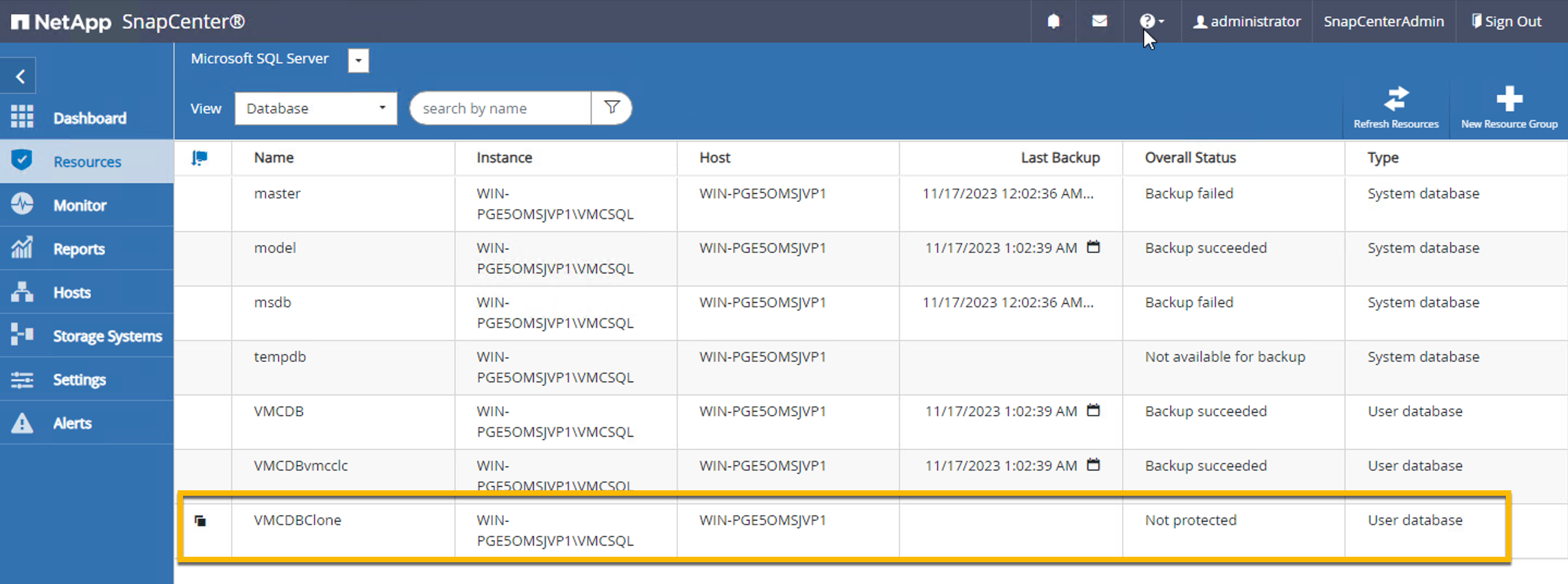Select the VMCDBClone database name
Screen dimensions: 1568x584
[297, 520]
